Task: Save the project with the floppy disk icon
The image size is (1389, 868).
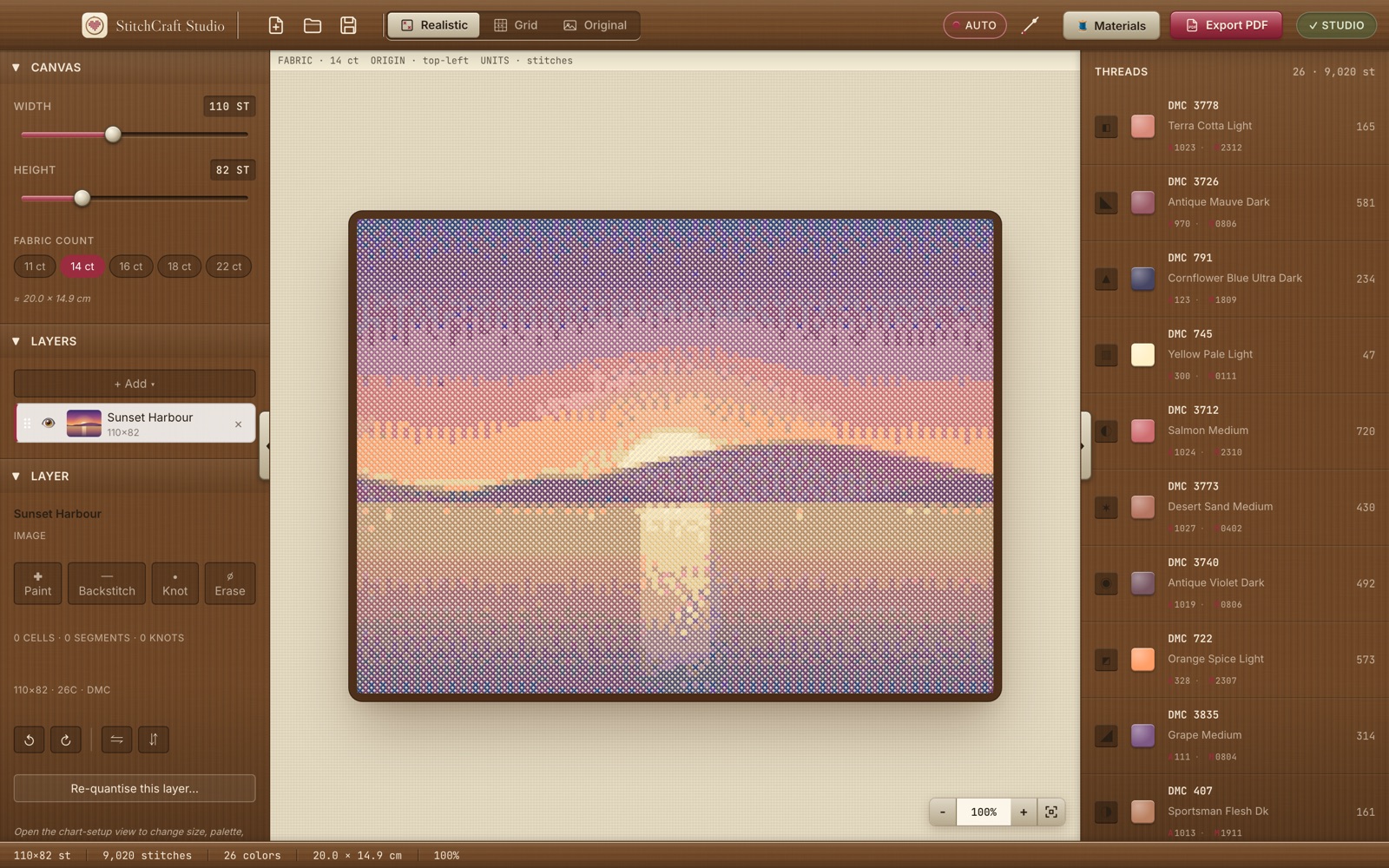Action: (x=348, y=25)
